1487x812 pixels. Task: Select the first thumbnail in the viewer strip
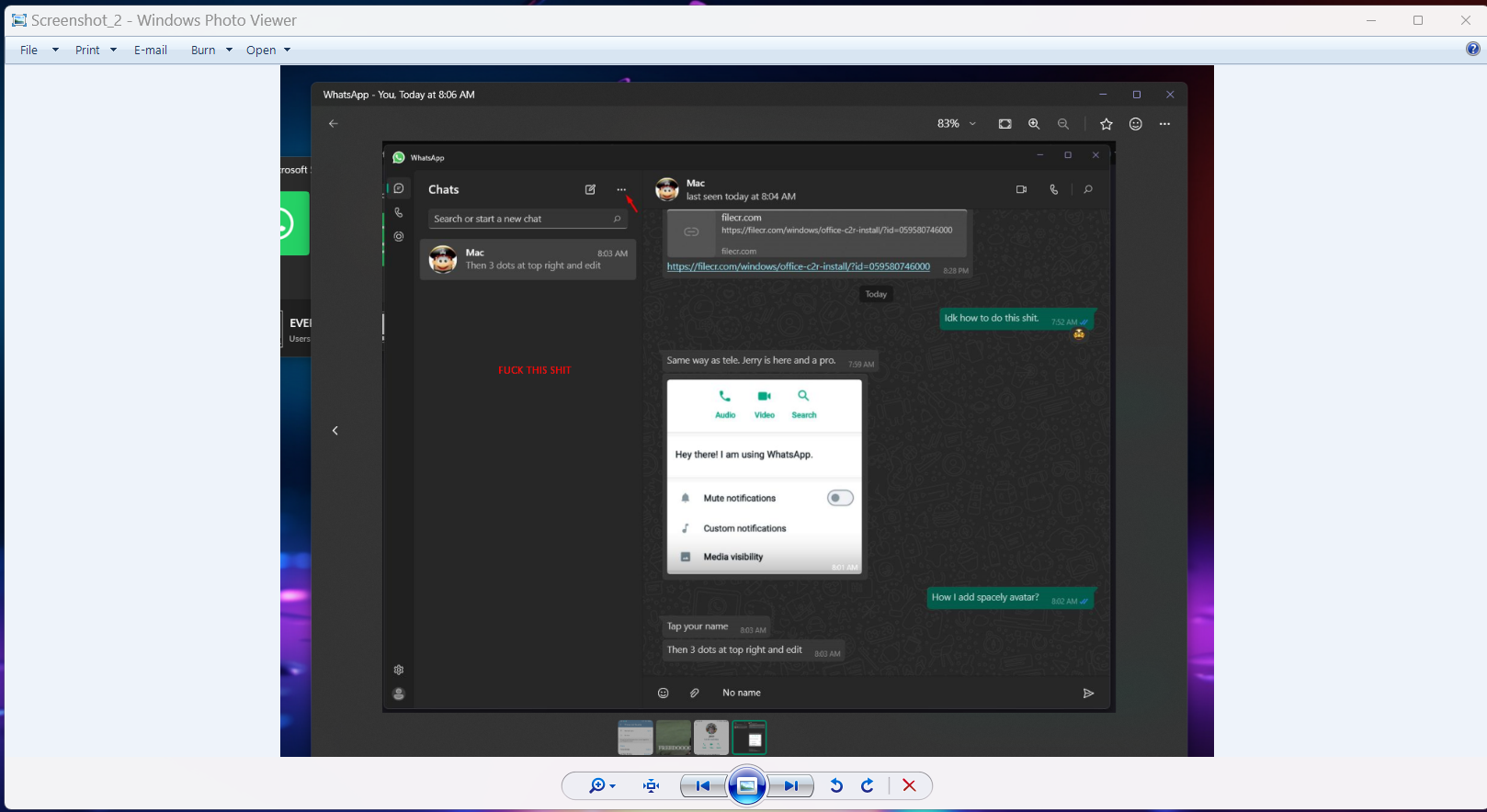pyautogui.click(x=635, y=737)
